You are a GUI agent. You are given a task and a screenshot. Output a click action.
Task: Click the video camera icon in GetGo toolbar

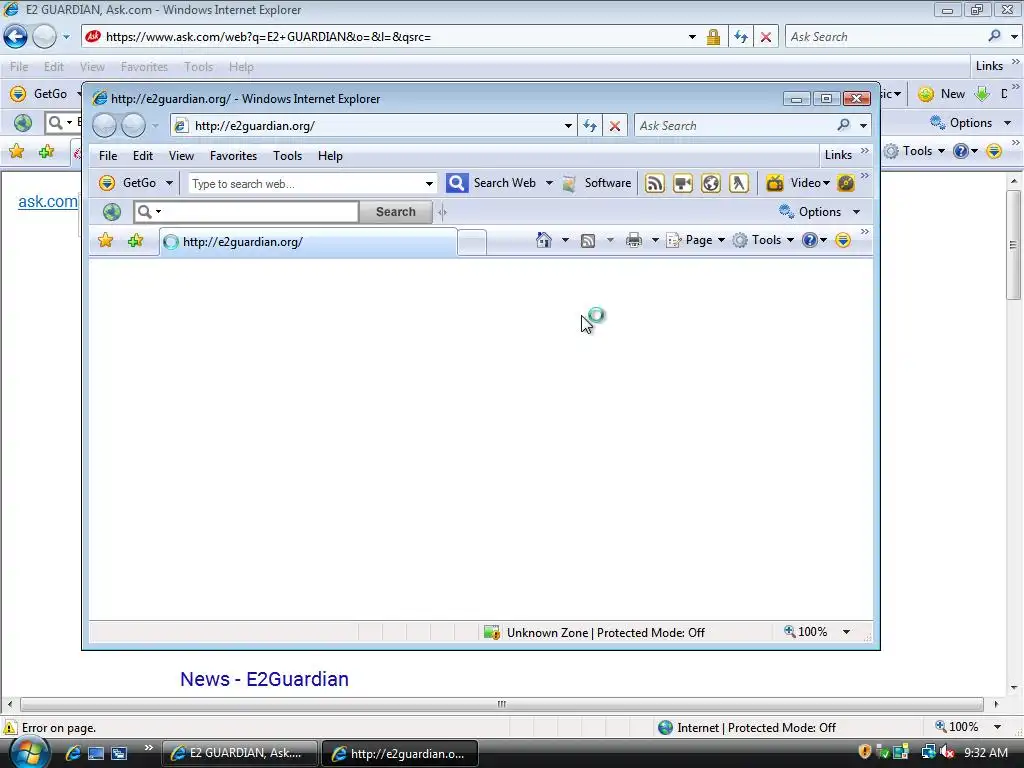(x=682, y=184)
